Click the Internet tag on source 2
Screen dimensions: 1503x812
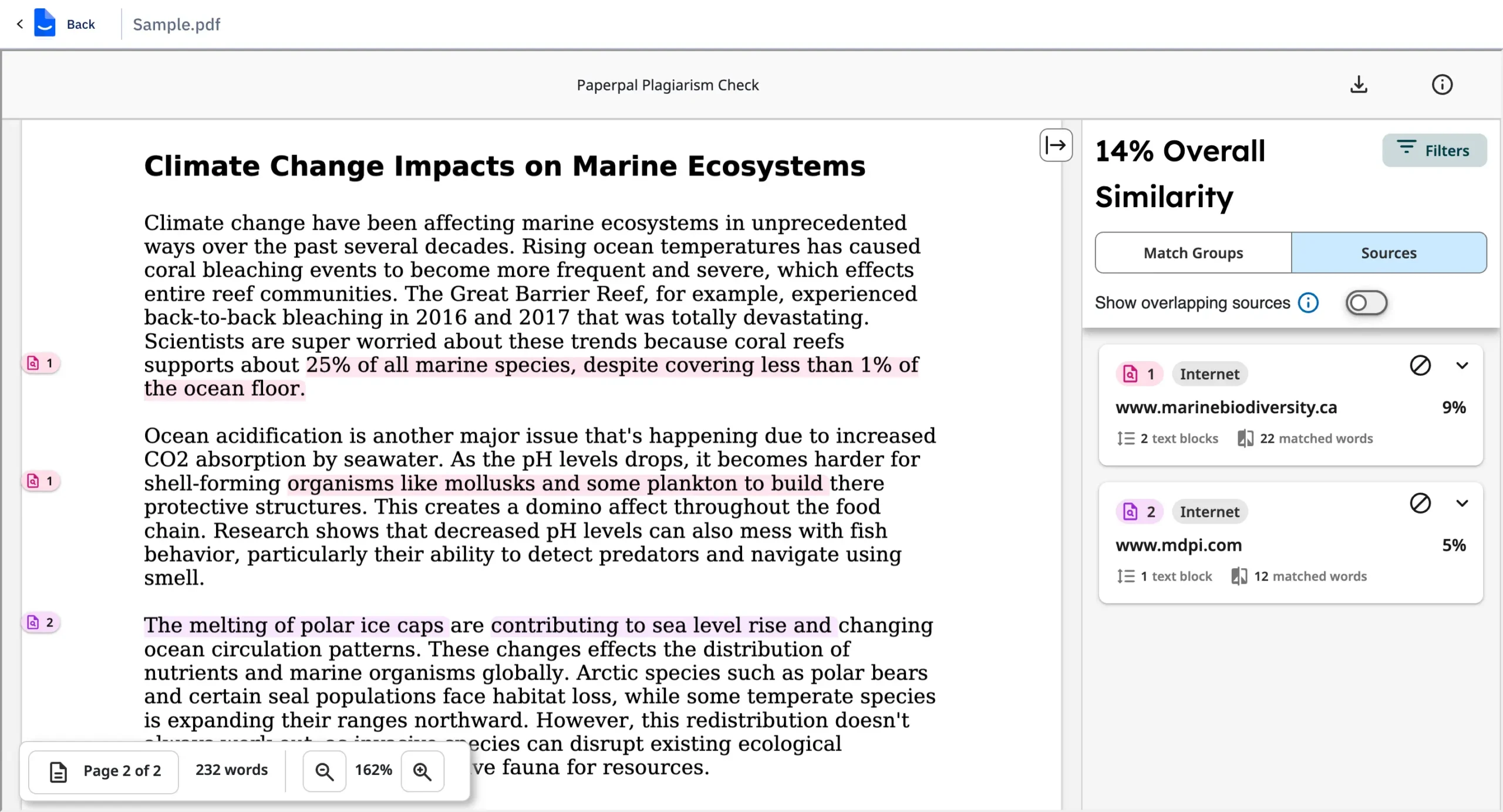(x=1209, y=512)
